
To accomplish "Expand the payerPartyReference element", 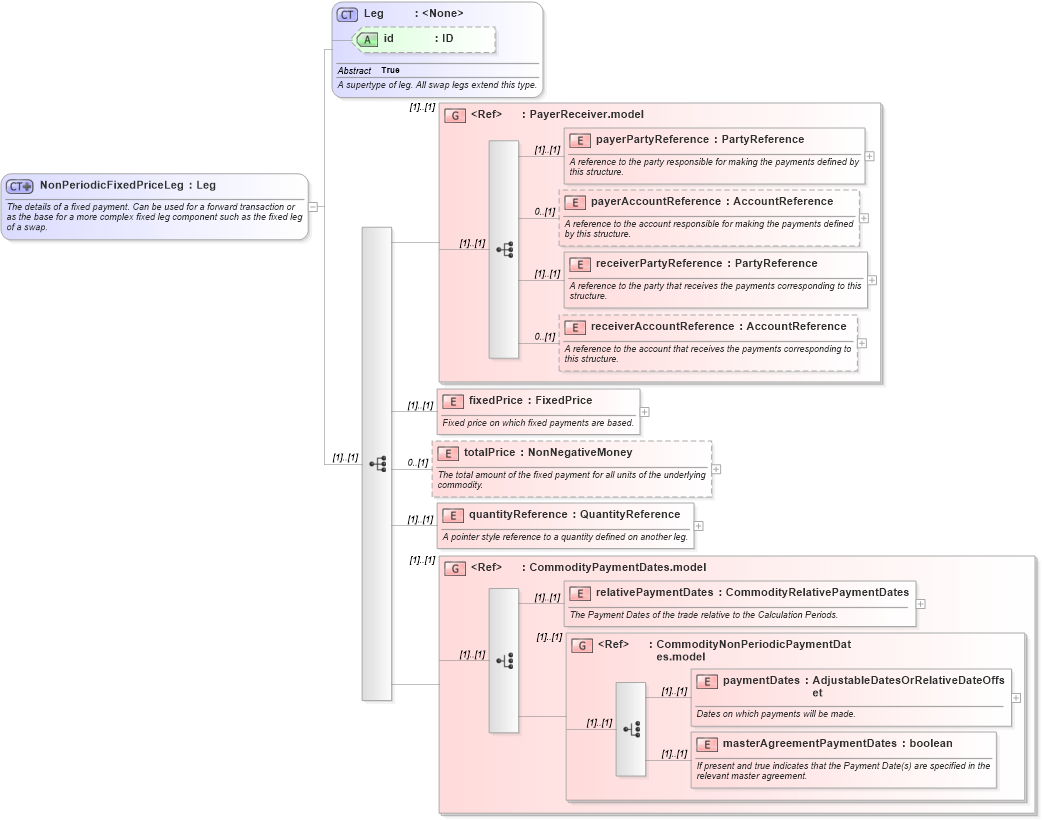I will [x=869, y=156].
